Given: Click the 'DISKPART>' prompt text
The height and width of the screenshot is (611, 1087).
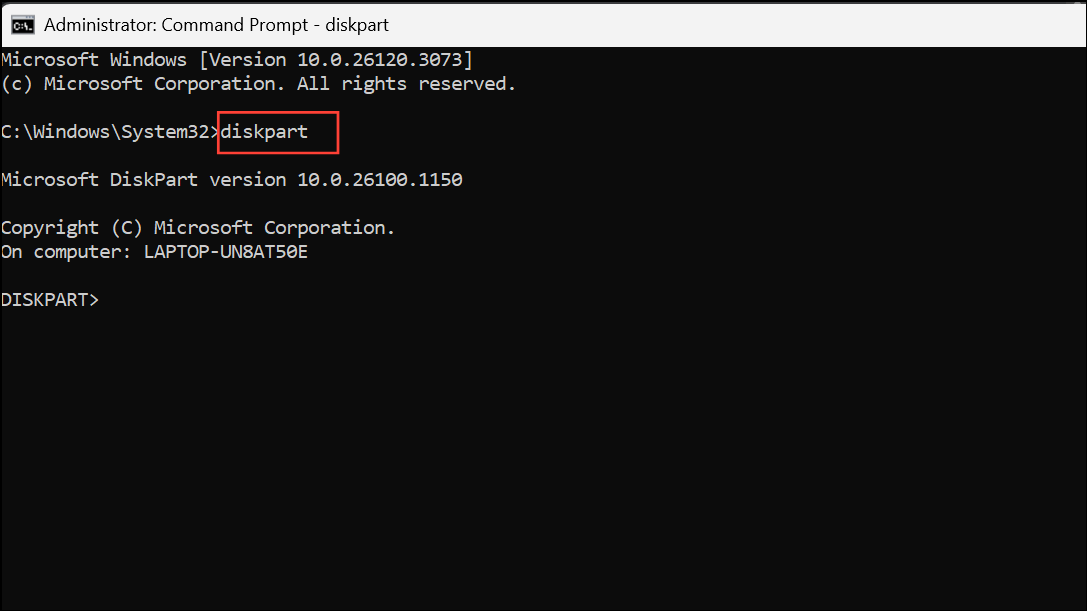Looking at the screenshot, I should (50, 300).
